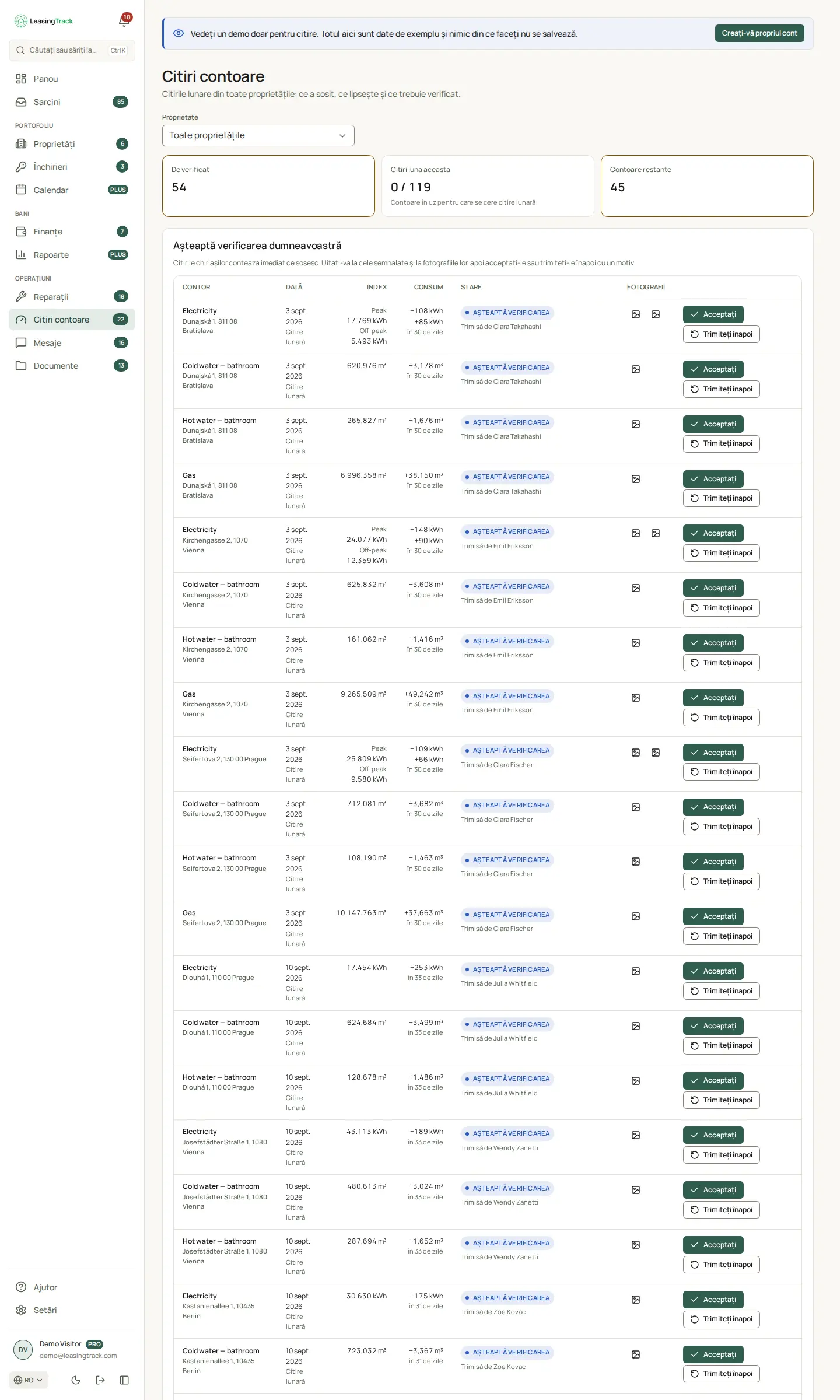View photo for Hot water reading at Seifertova
Viewport: 840px width, 1400px height.
click(636, 862)
